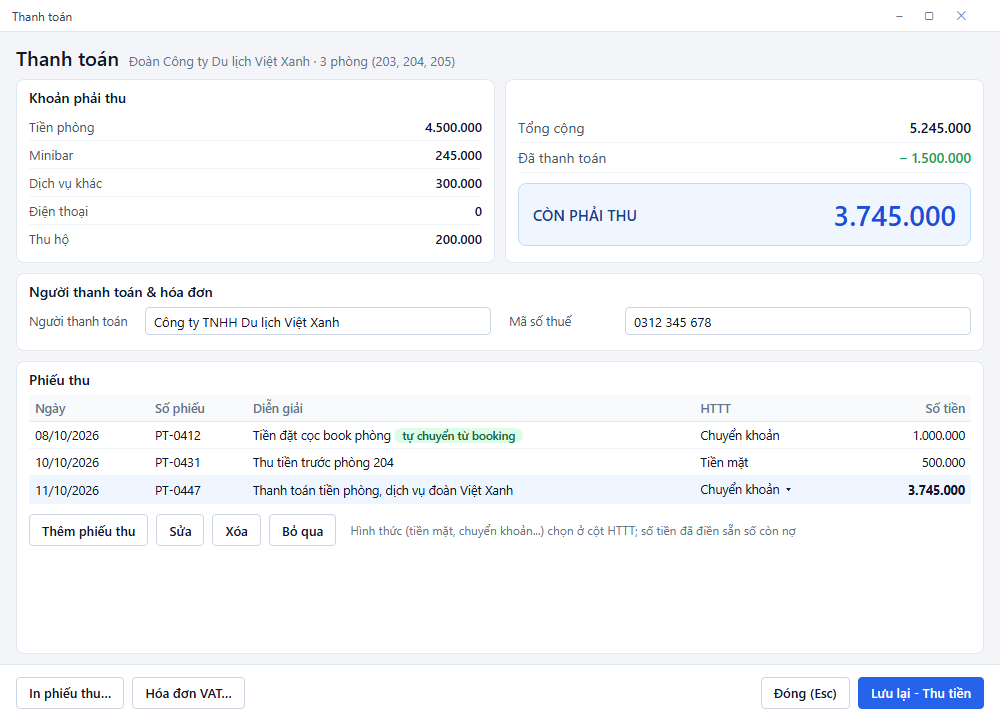Click the Ngày column header
This screenshot has width=1000, height=720.
pos(50,409)
